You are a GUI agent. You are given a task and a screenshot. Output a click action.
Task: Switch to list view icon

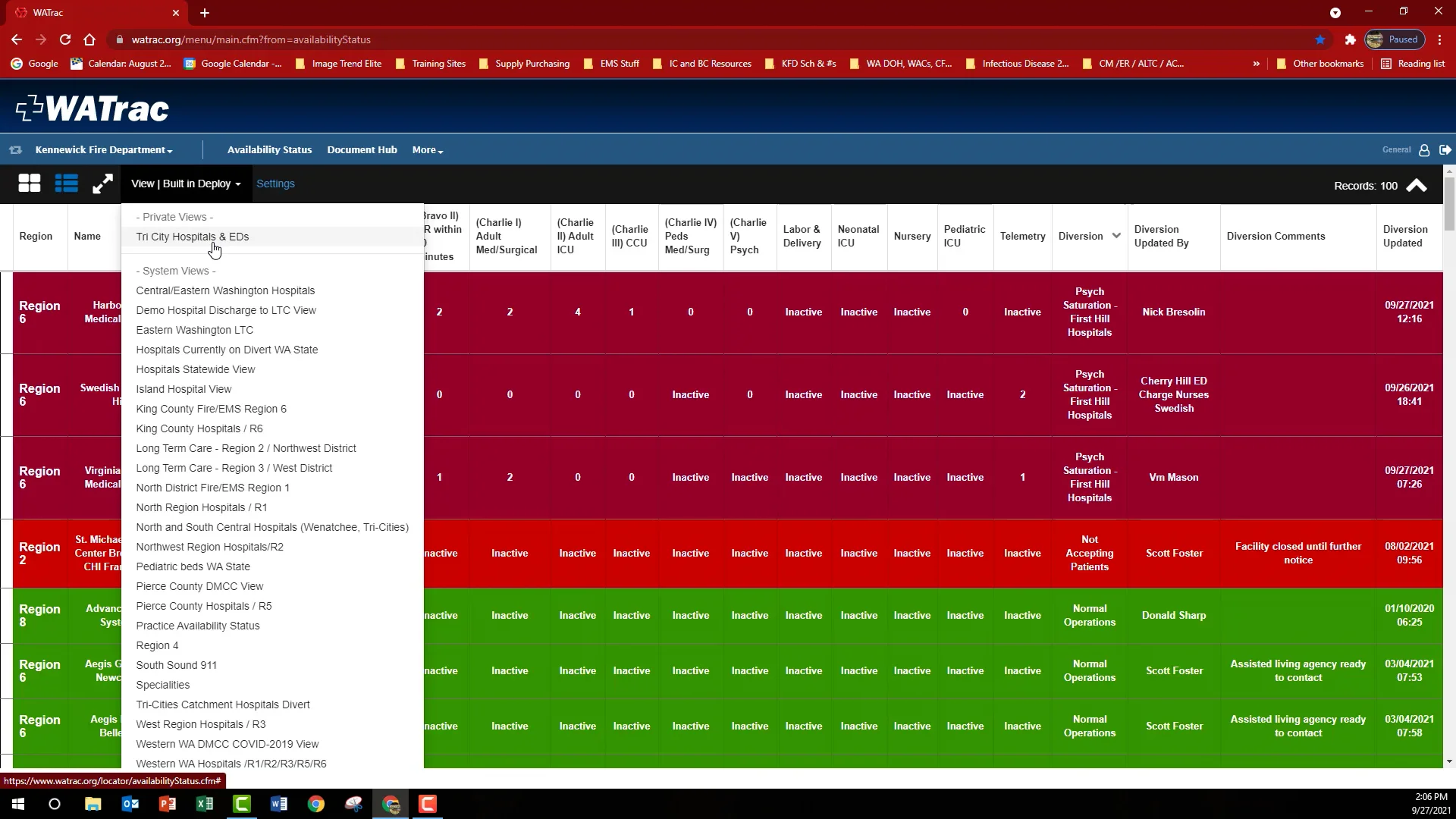67,184
